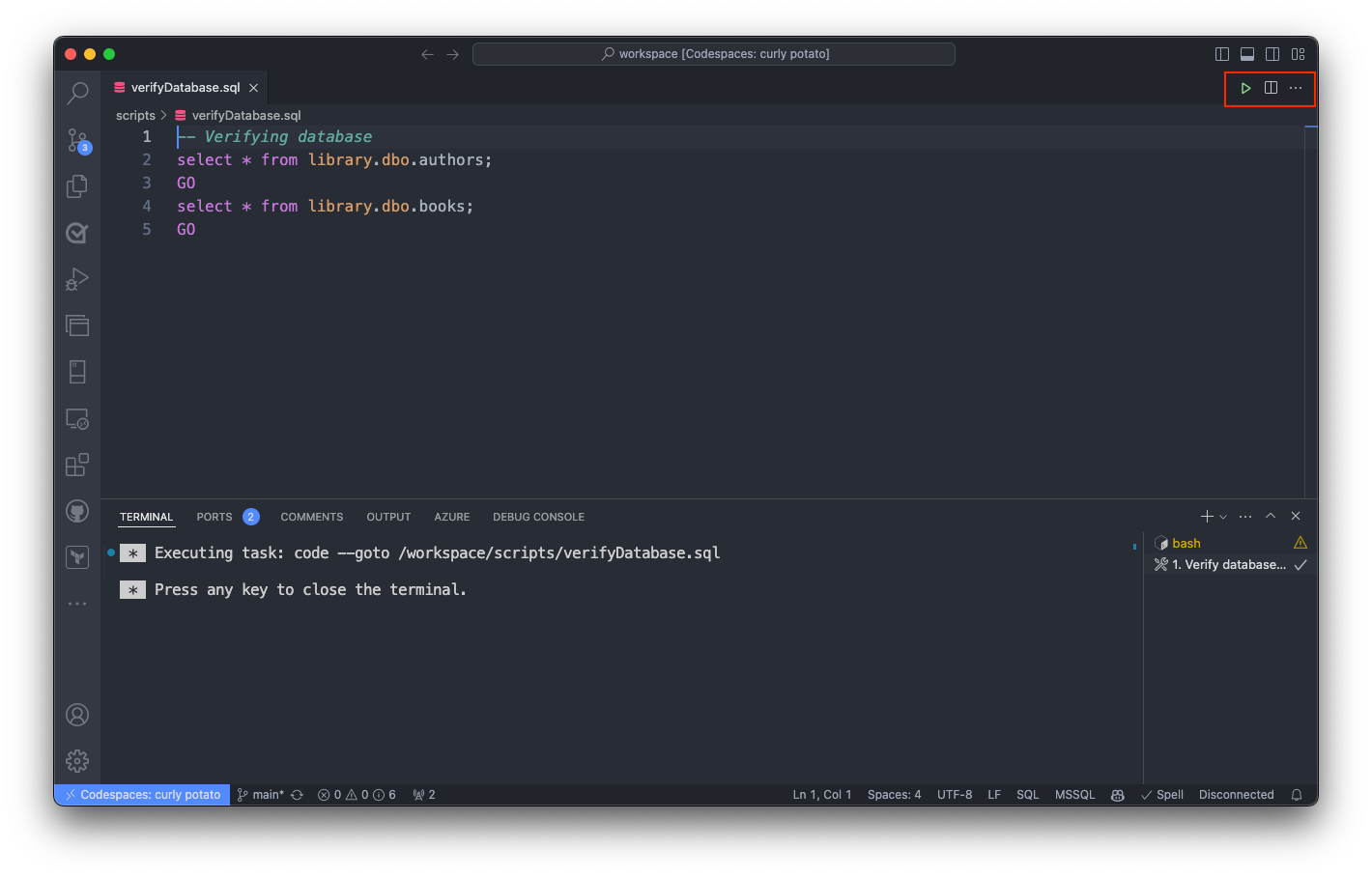Open the Remote Explorer view
The width and height of the screenshot is (1372, 877).
(x=77, y=418)
